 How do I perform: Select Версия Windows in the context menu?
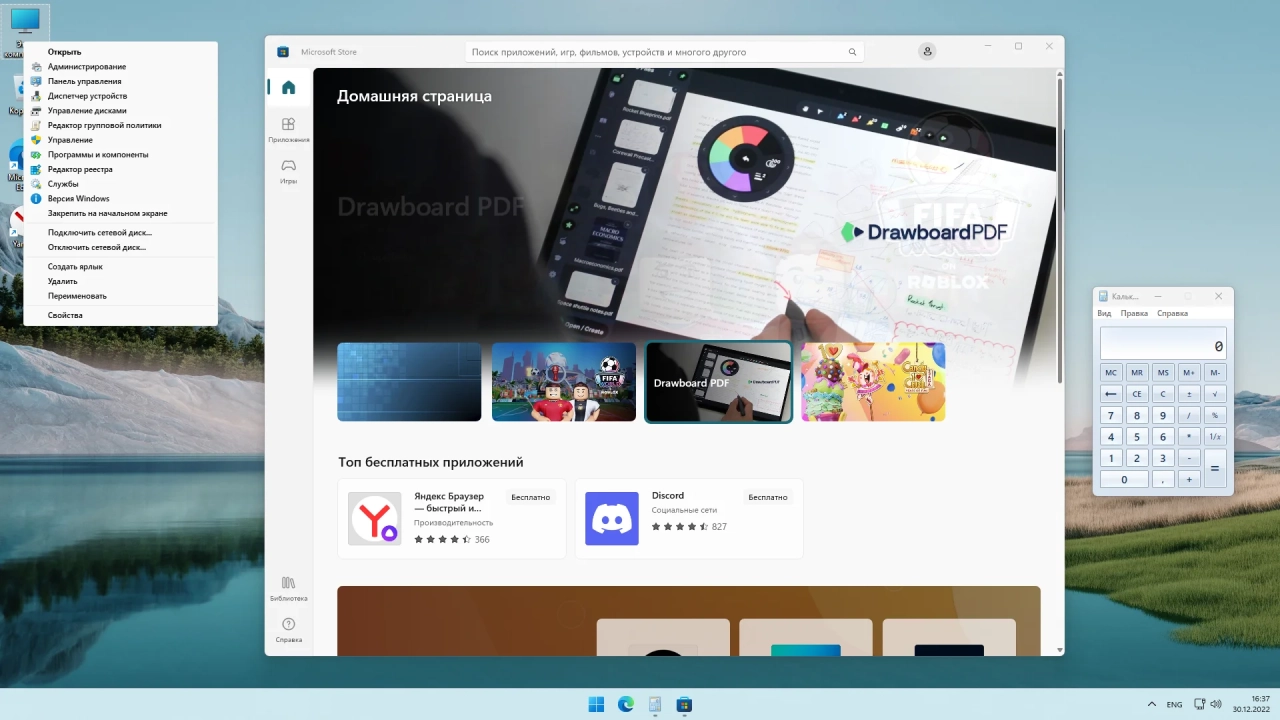(x=120, y=199)
